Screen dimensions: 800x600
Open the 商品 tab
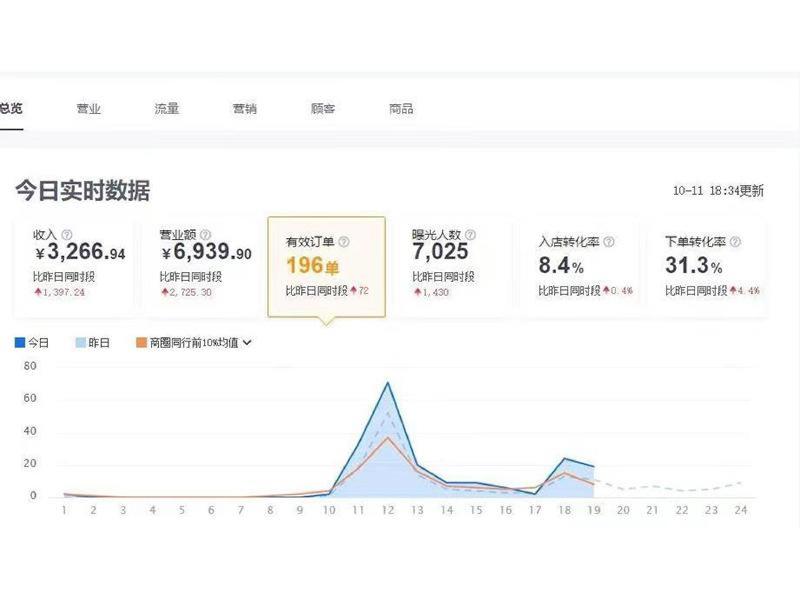click(x=401, y=108)
